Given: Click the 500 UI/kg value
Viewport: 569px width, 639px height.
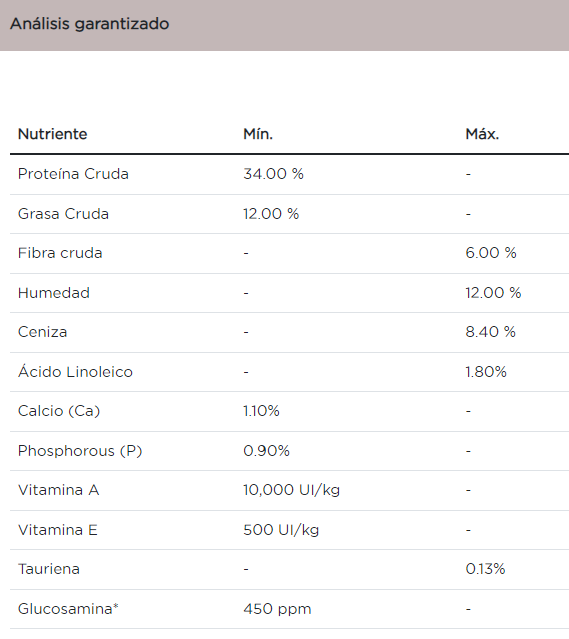Looking at the screenshot, I should 281,530.
